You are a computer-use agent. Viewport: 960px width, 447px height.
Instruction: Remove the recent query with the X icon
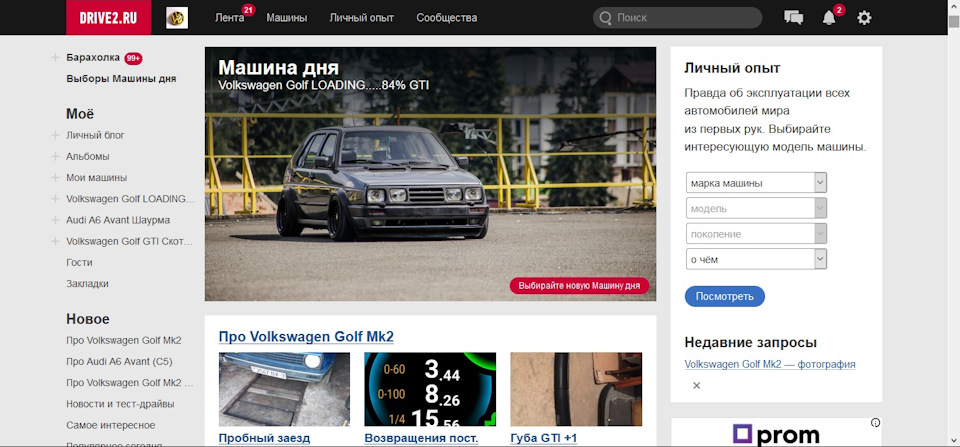coord(696,385)
